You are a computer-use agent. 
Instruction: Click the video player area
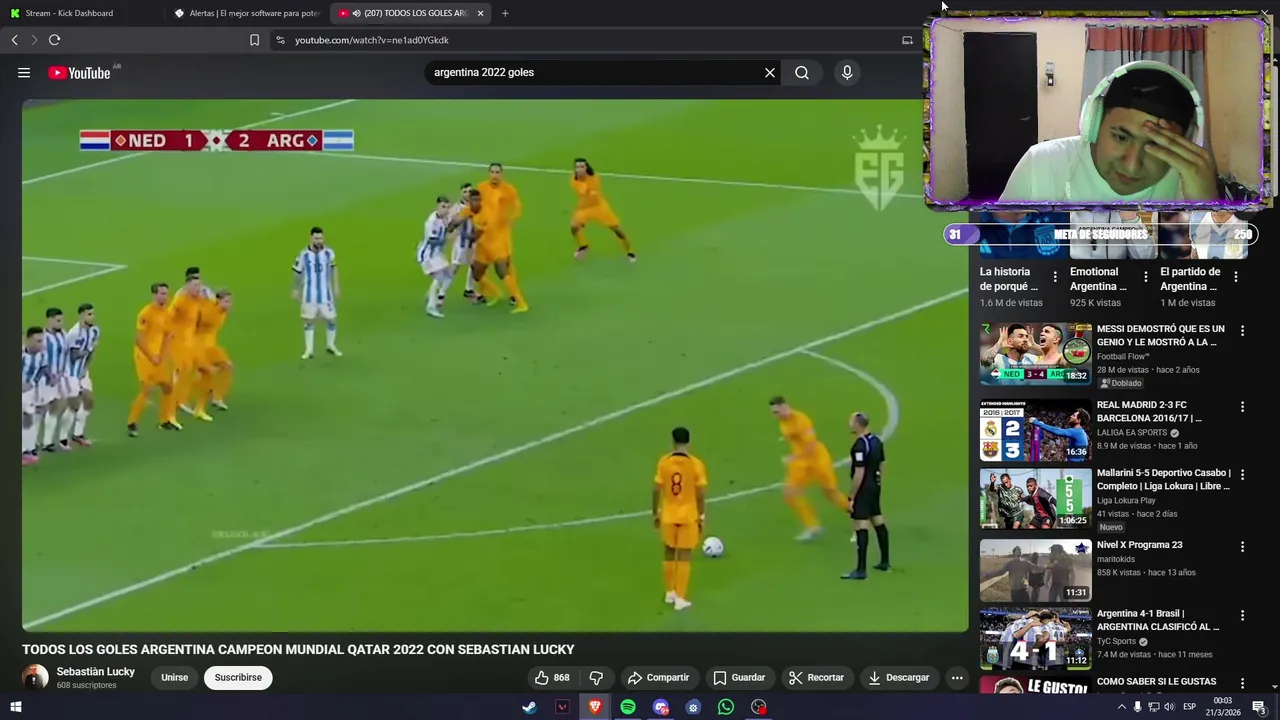click(x=495, y=365)
